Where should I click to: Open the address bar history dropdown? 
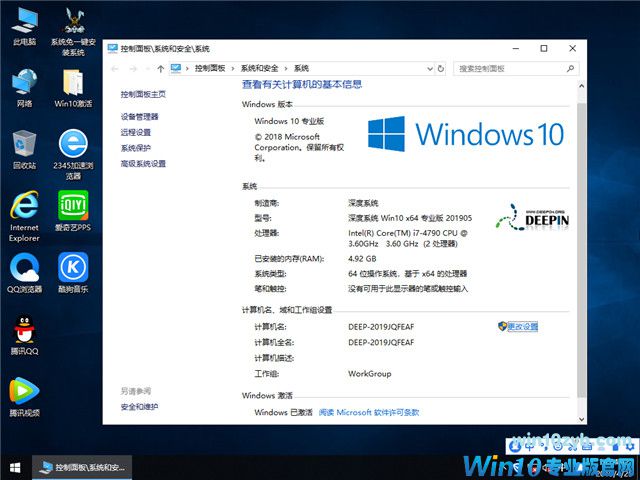[430, 69]
